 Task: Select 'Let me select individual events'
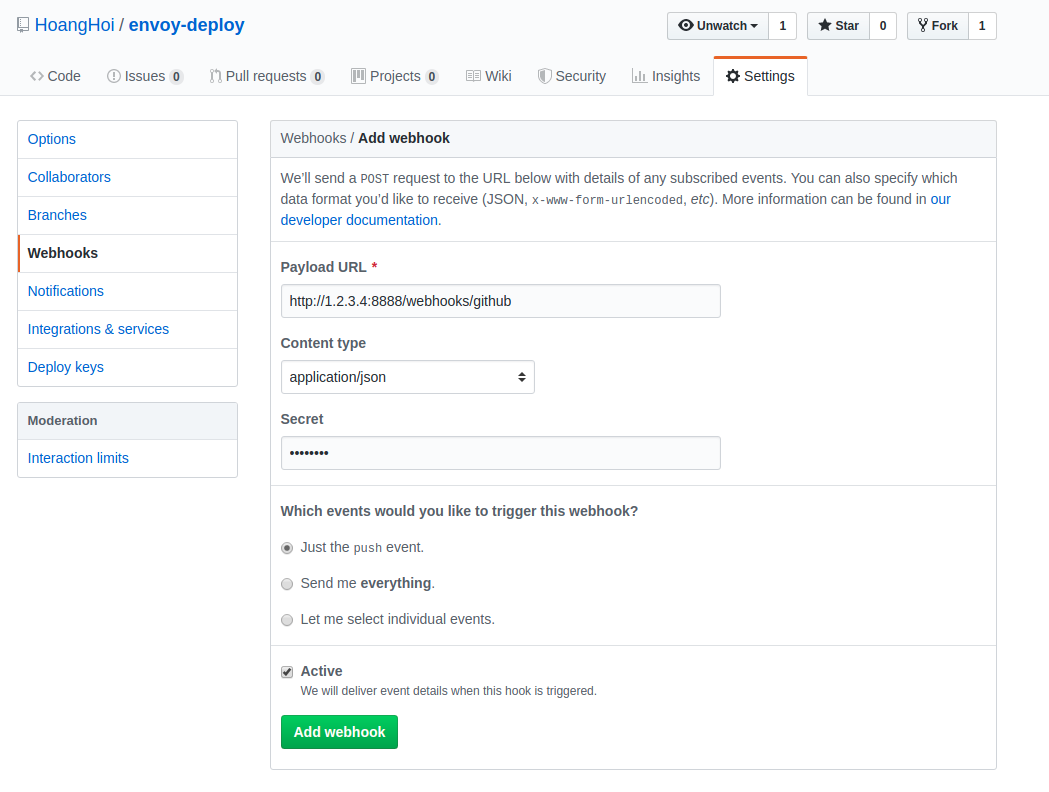tap(287, 620)
